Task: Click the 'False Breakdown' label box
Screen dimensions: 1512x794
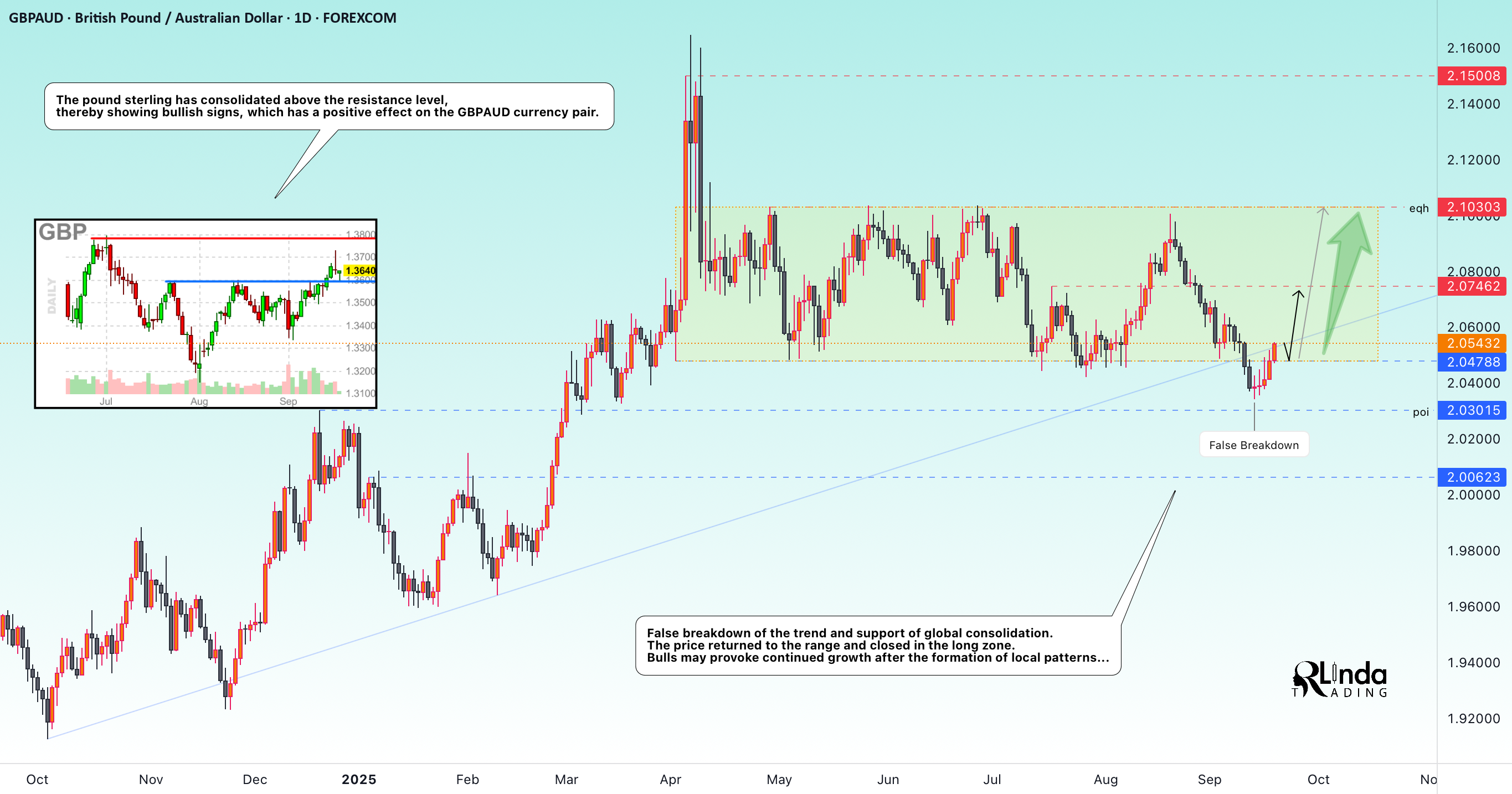Action: pos(1254,445)
